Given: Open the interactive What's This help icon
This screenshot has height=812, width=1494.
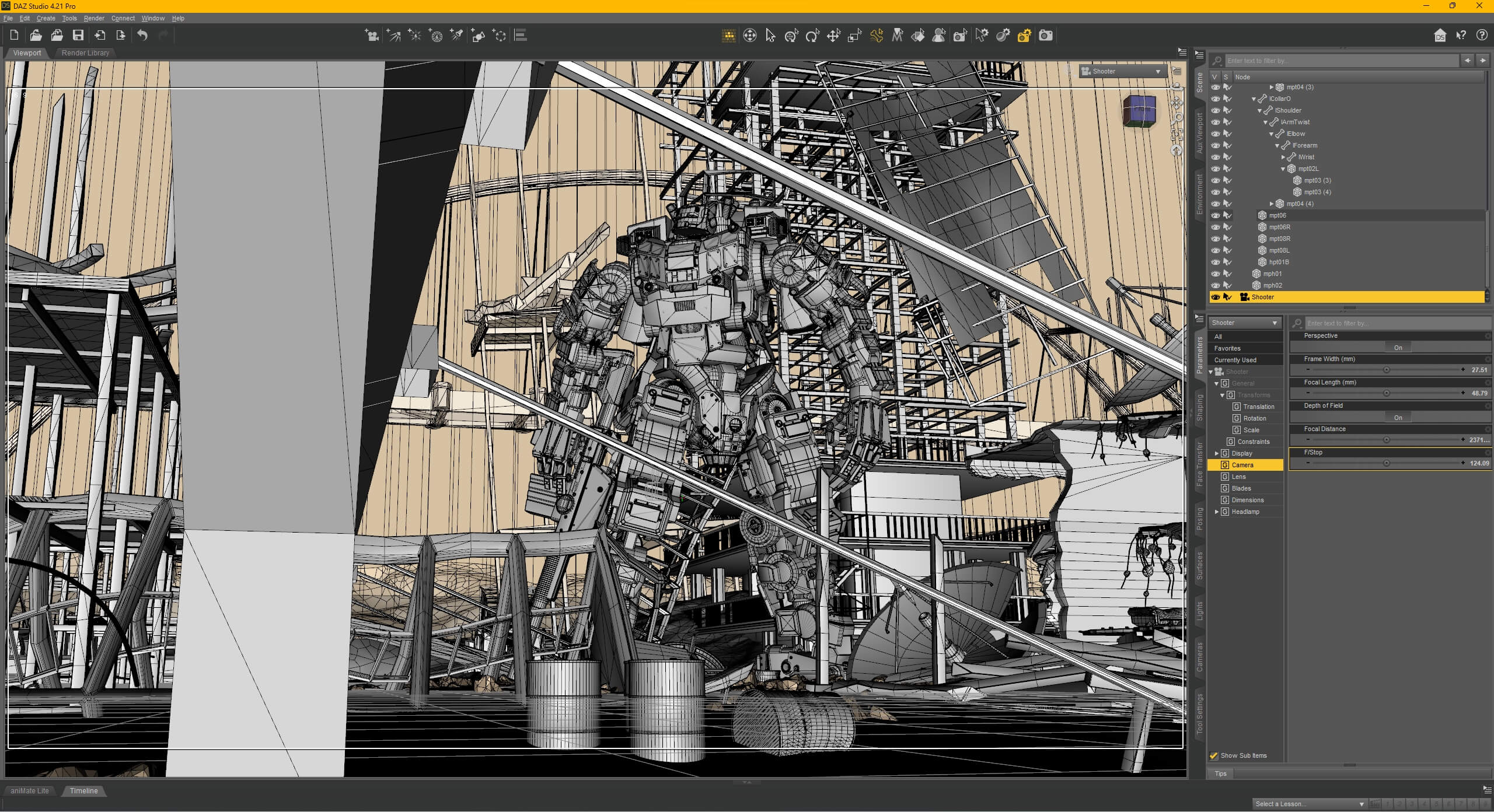Looking at the screenshot, I should coord(1461,36).
